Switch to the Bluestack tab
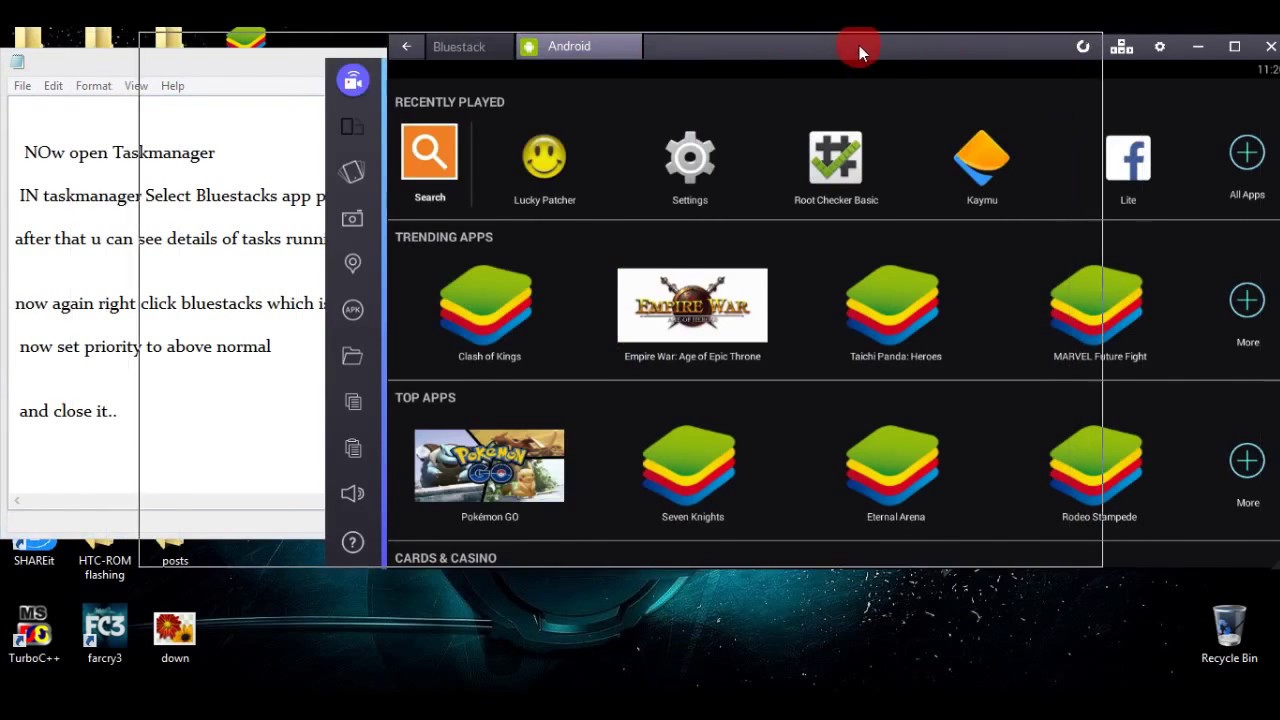Viewport: 1280px width, 720px height. coord(470,47)
